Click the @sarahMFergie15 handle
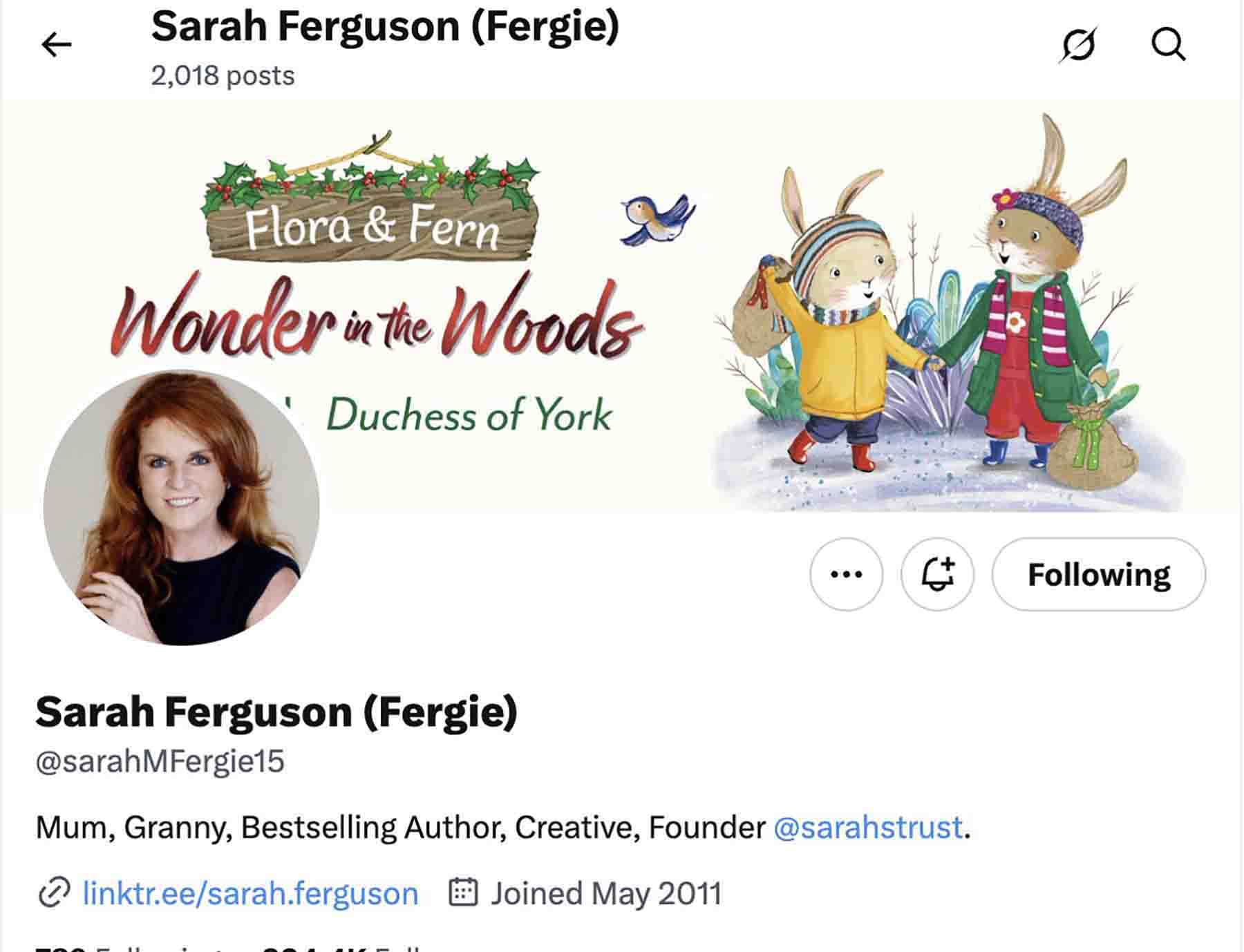 coord(160,761)
